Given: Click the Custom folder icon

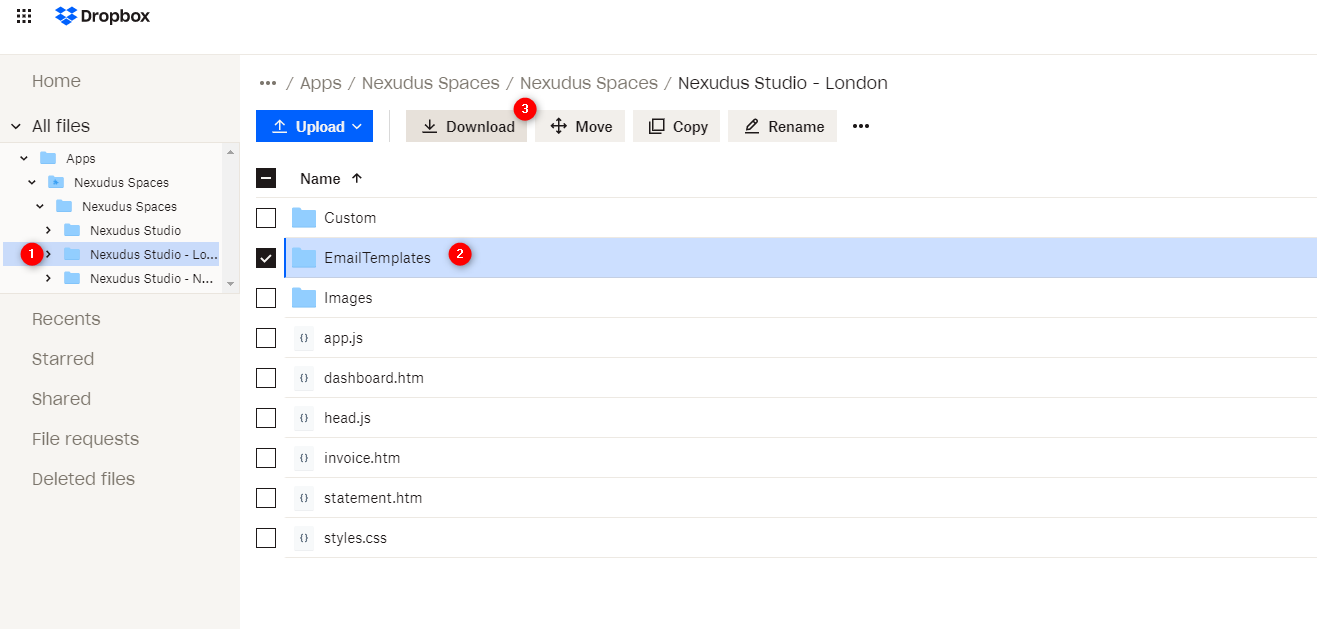Looking at the screenshot, I should (x=304, y=218).
